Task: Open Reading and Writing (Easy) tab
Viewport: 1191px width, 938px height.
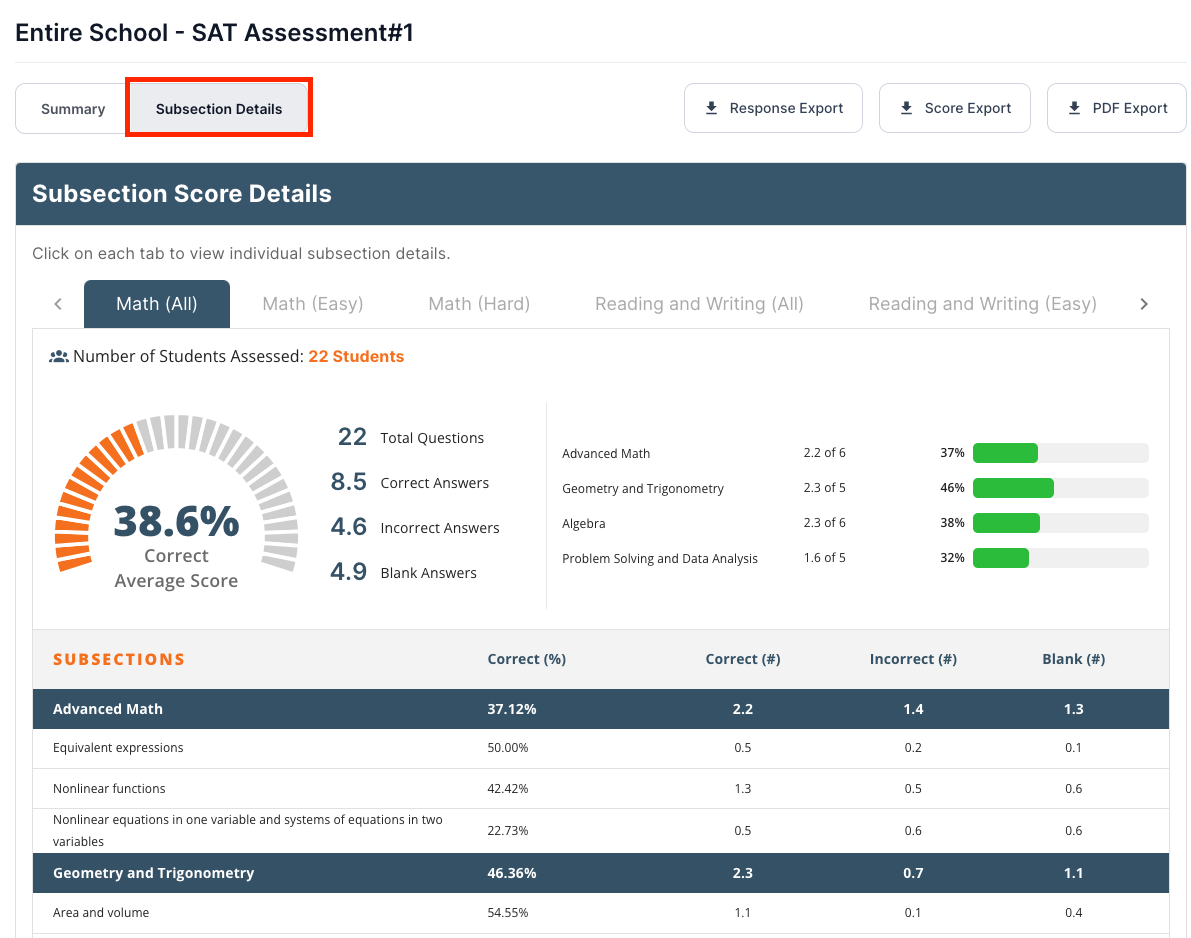Action: pyautogui.click(x=982, y=304)
